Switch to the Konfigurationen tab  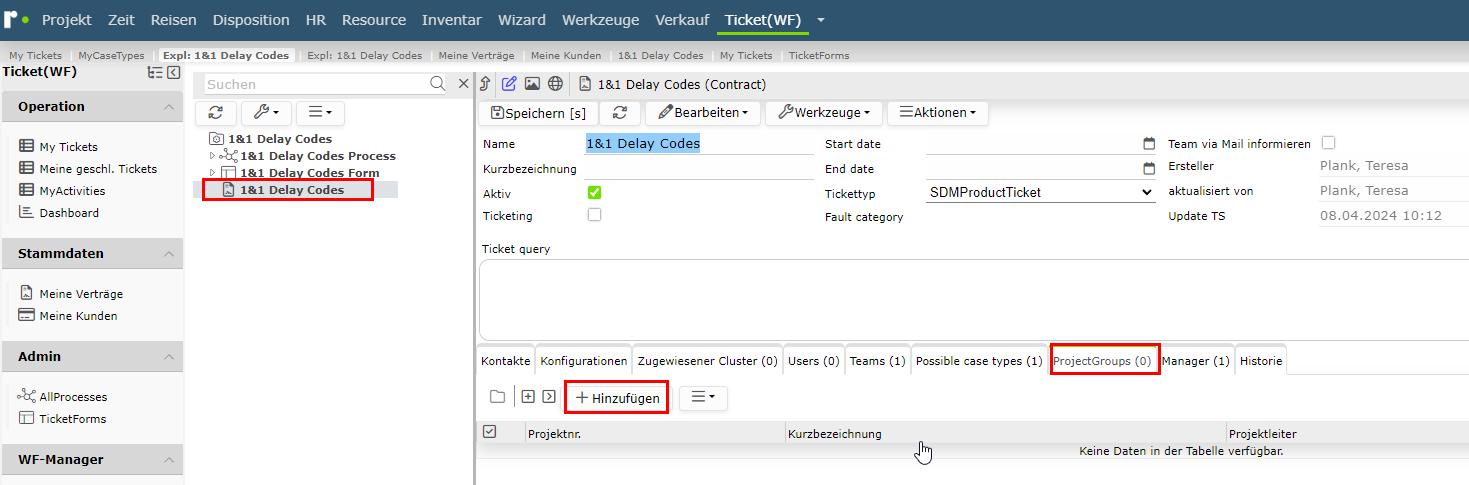point(584,361)
